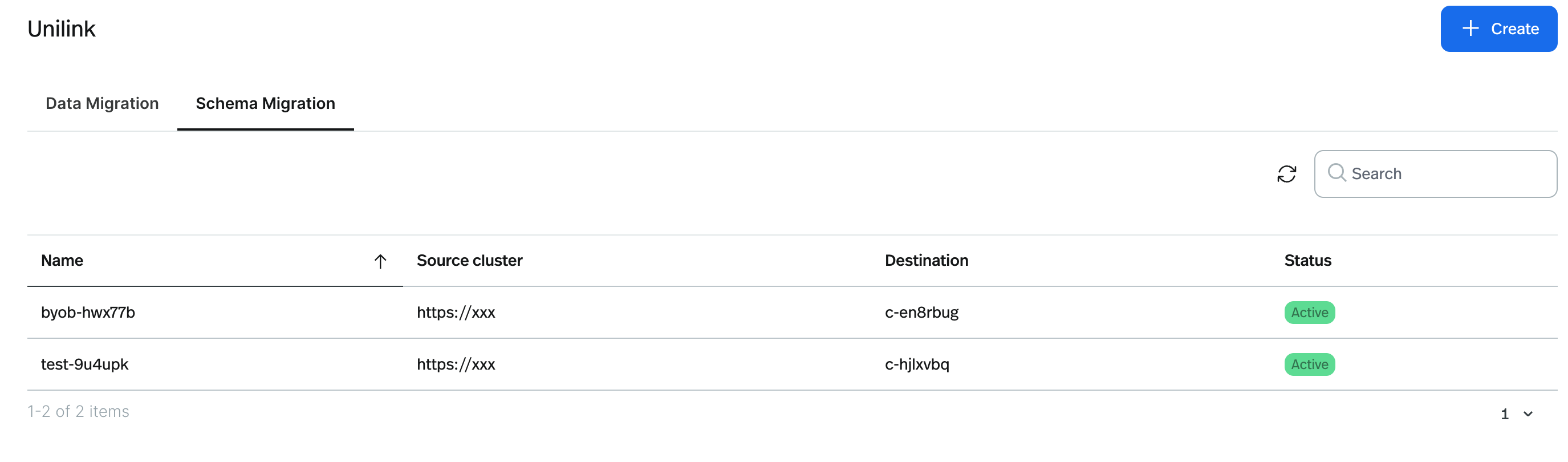Screen dimensions: 1568x462
Task: Switch to the Data Migration tab
Action: tap(101, 103)
